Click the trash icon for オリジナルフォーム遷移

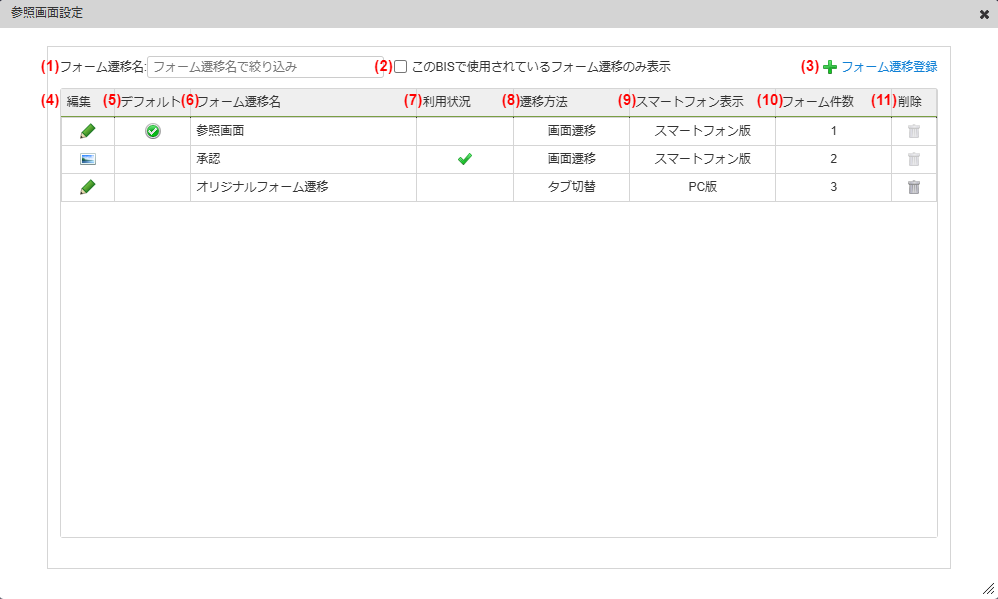914,186
